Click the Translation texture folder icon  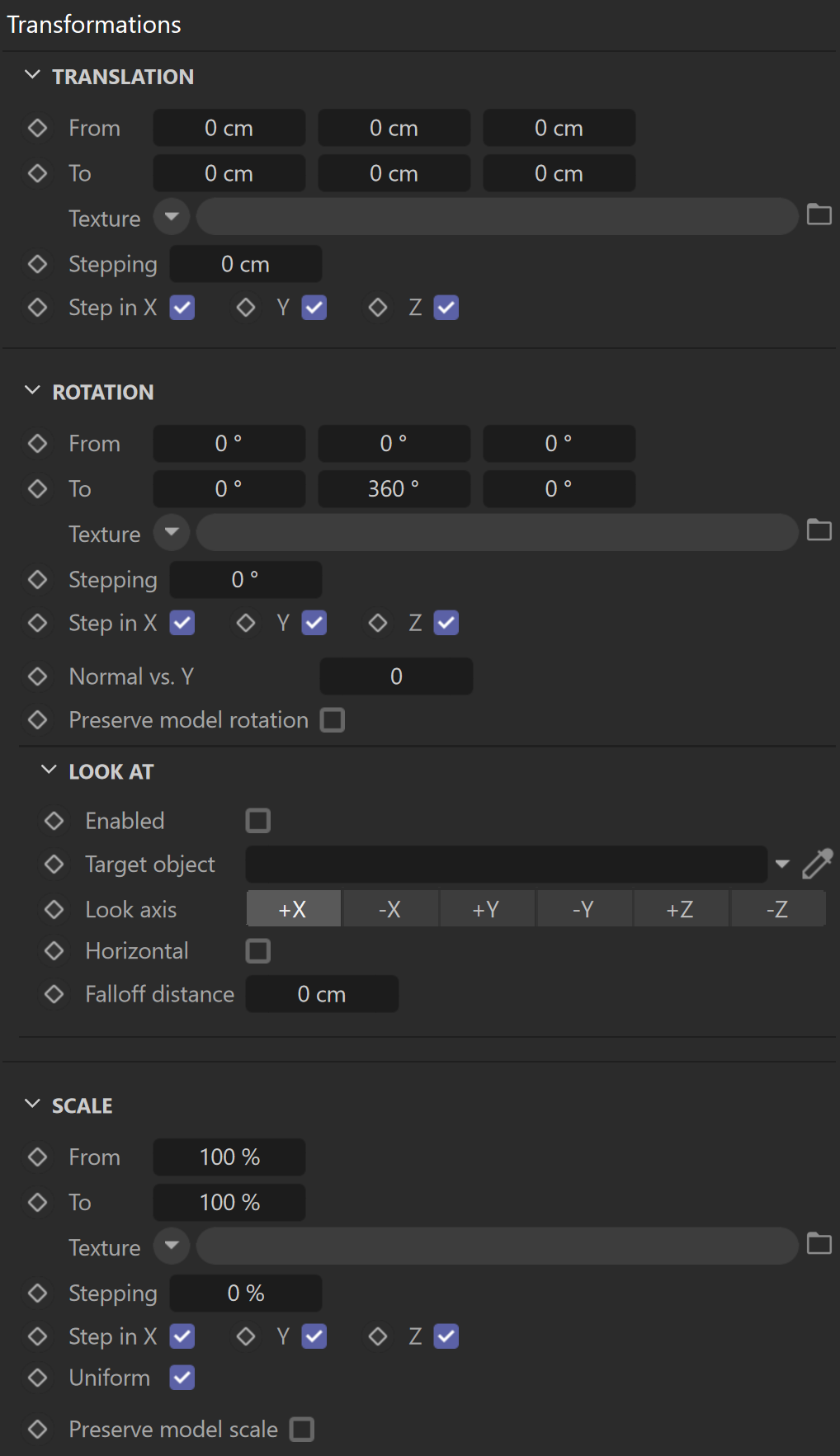coord(819,215)
